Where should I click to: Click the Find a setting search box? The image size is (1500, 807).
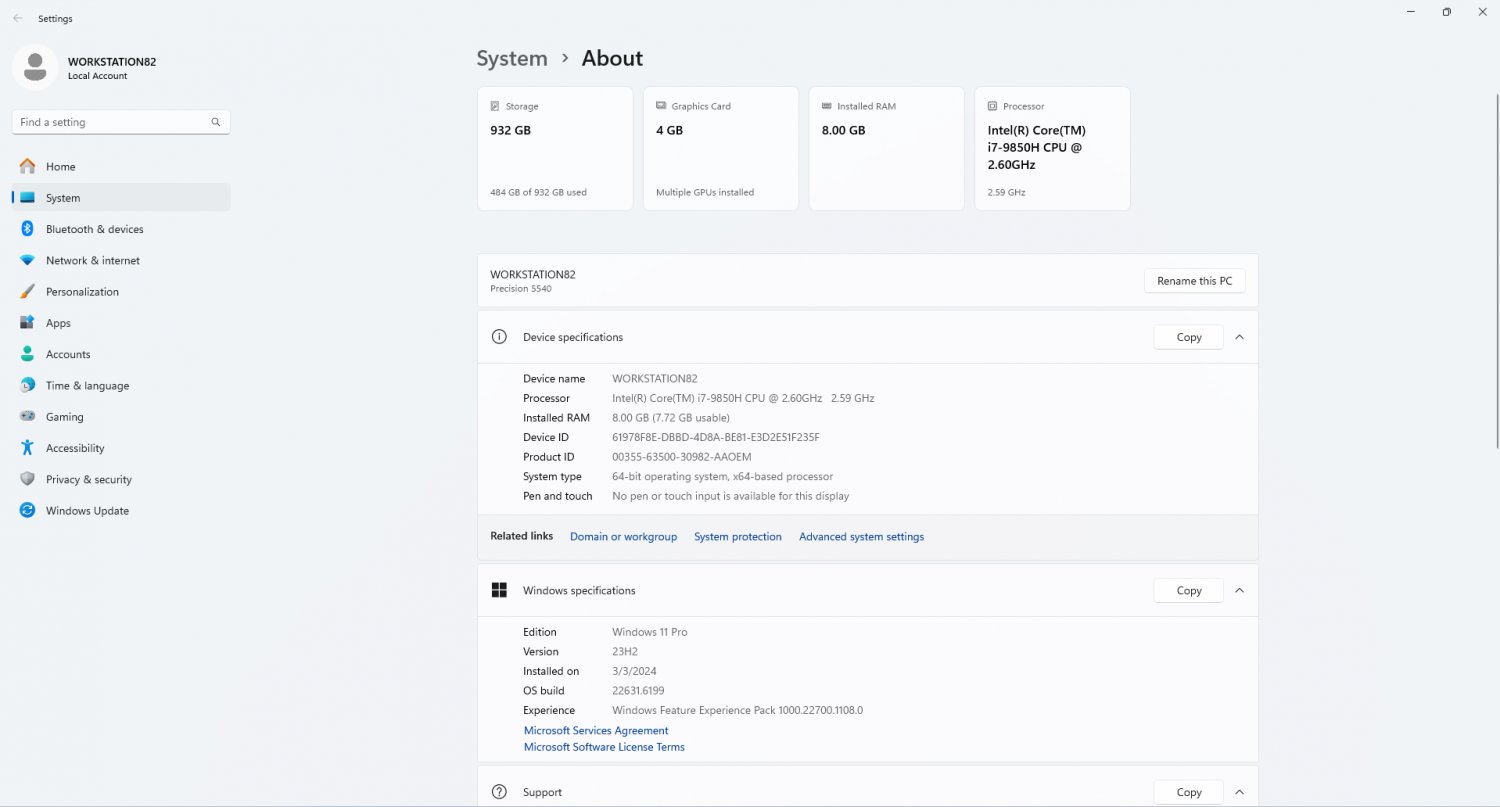point(121,122)
